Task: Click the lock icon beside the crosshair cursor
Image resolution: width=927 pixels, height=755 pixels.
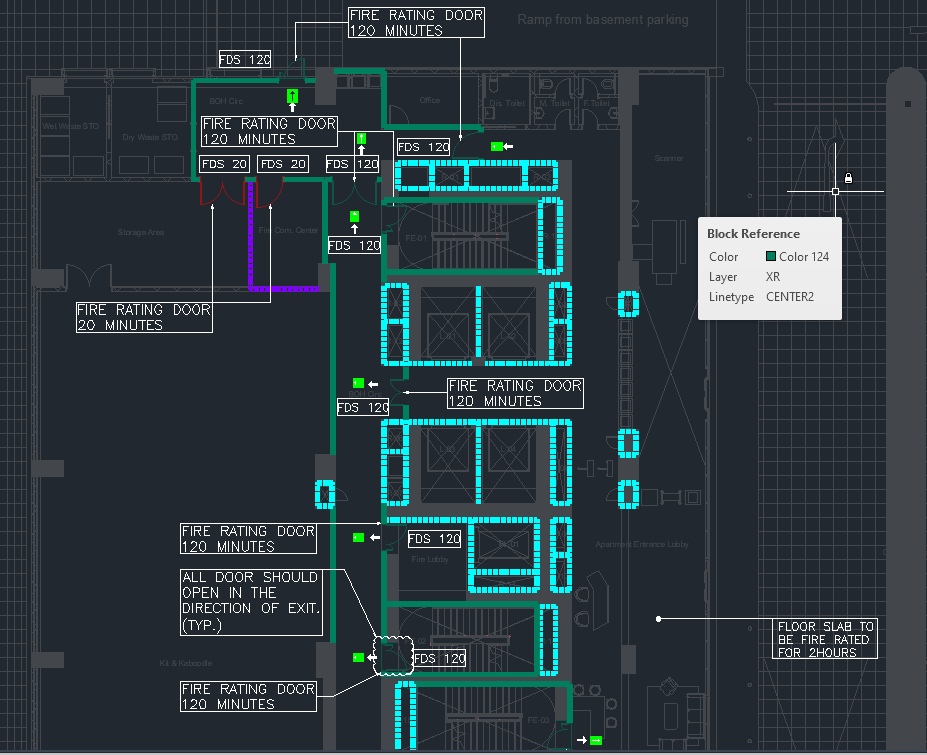Action: click(x=848, y=178)
